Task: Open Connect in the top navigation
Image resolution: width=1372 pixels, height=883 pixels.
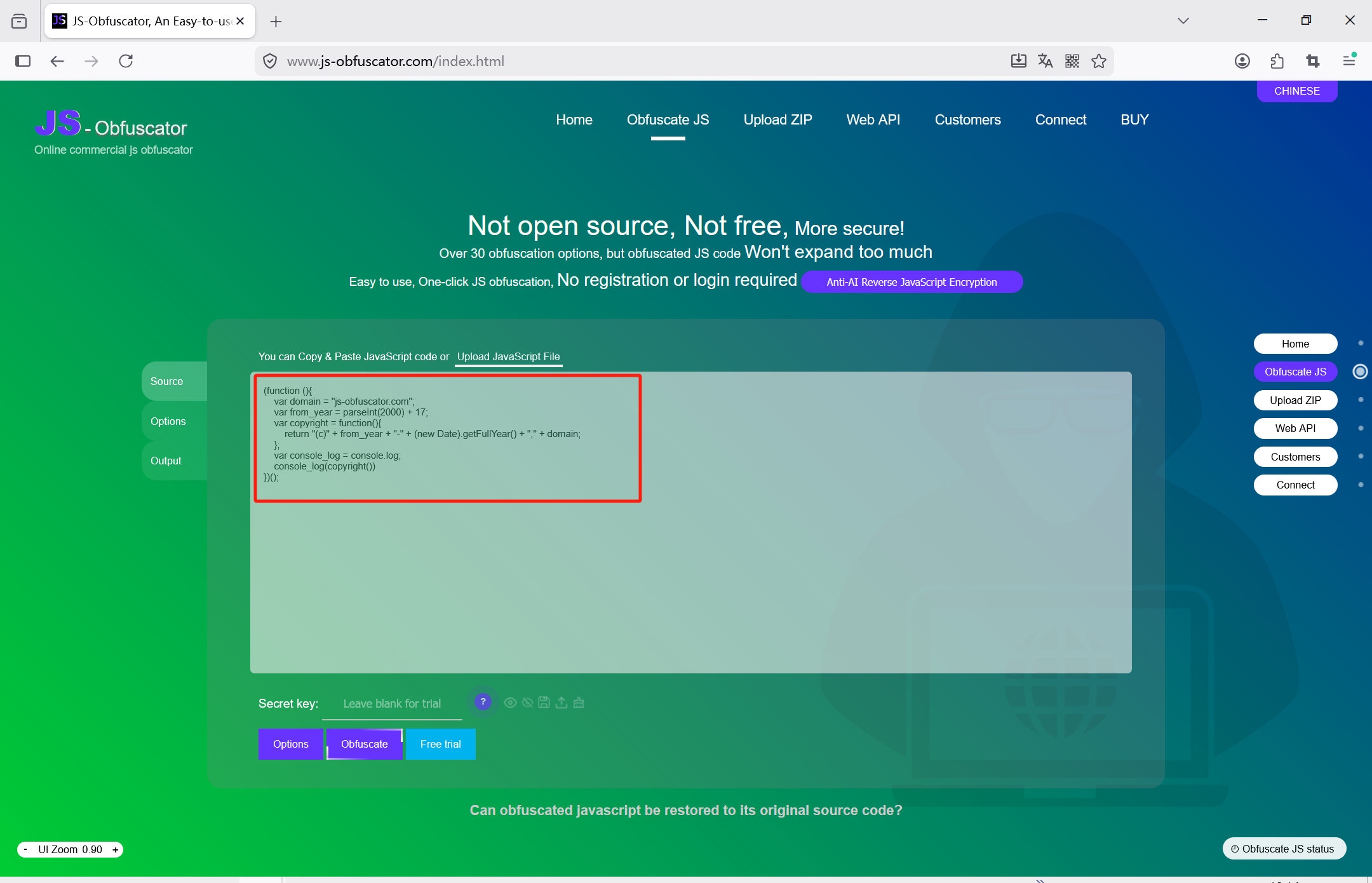Action: pyautogui.click(x=1061, y=119)
